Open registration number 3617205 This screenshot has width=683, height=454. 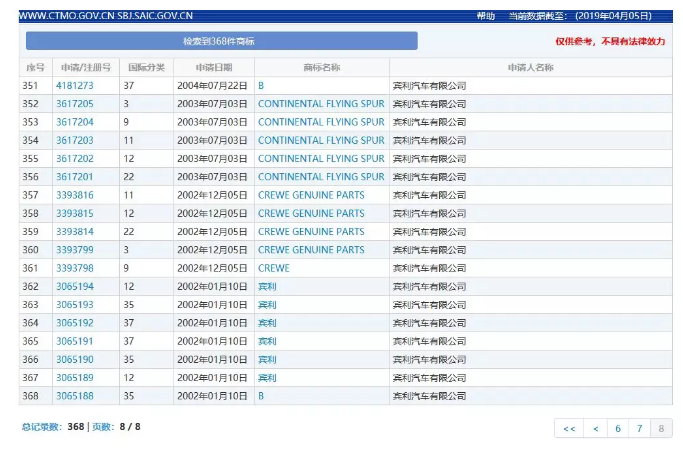click(74, 104)
